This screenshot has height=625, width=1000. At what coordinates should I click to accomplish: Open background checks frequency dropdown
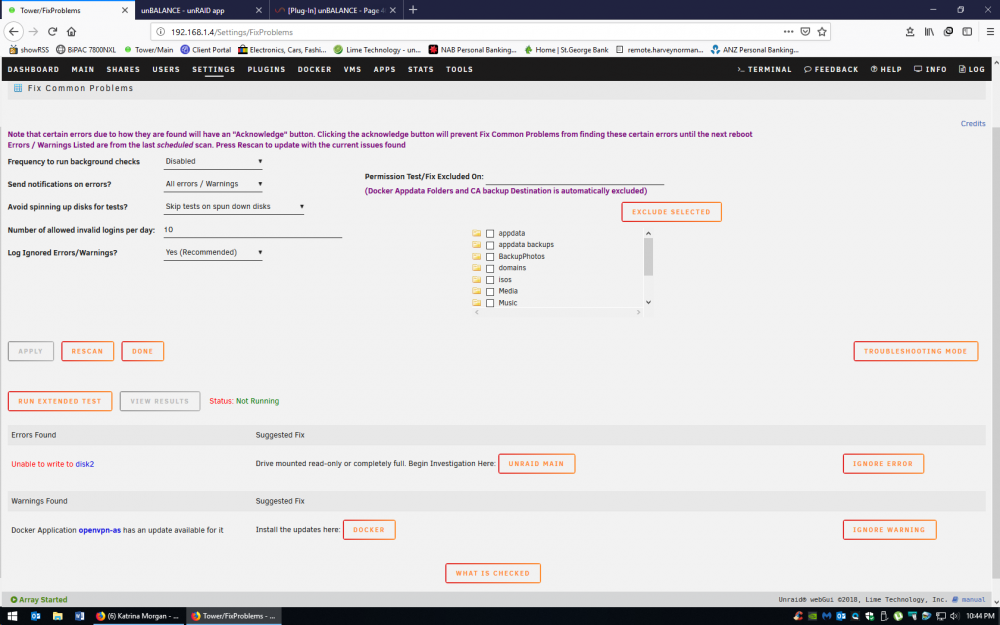[213, 161]
